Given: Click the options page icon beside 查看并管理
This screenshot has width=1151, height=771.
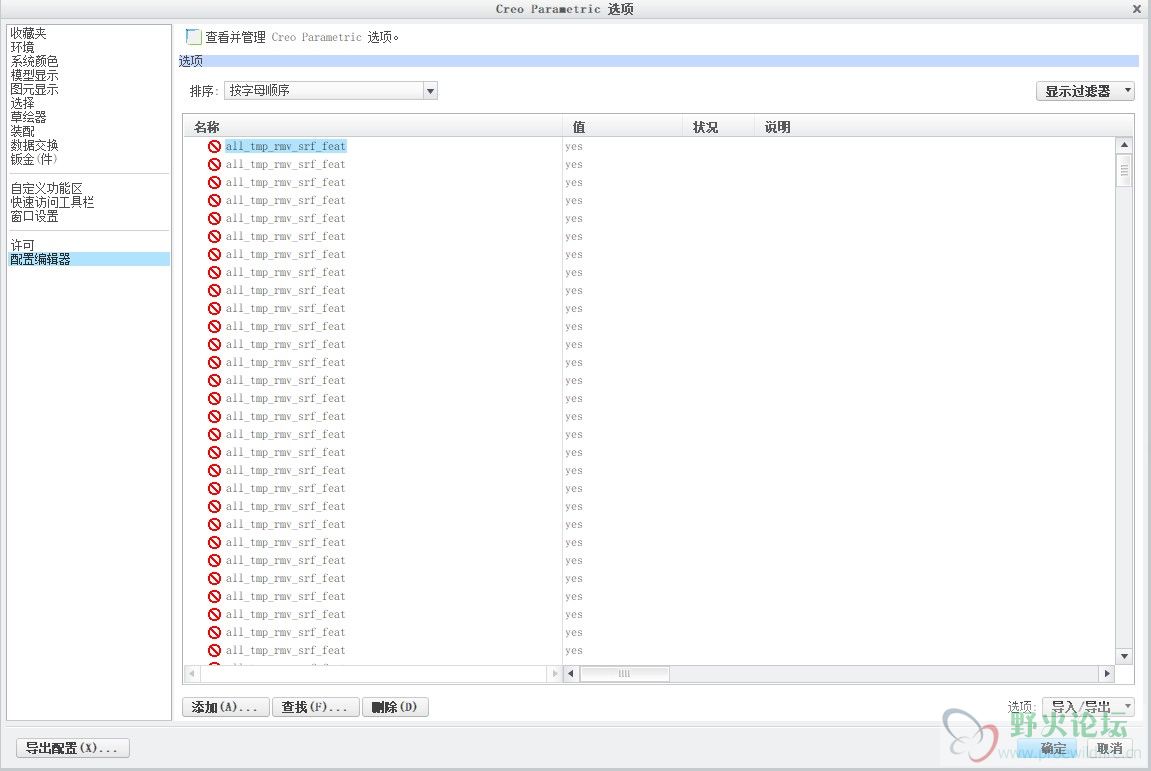Looking at the screenshot, I should 193,36.
